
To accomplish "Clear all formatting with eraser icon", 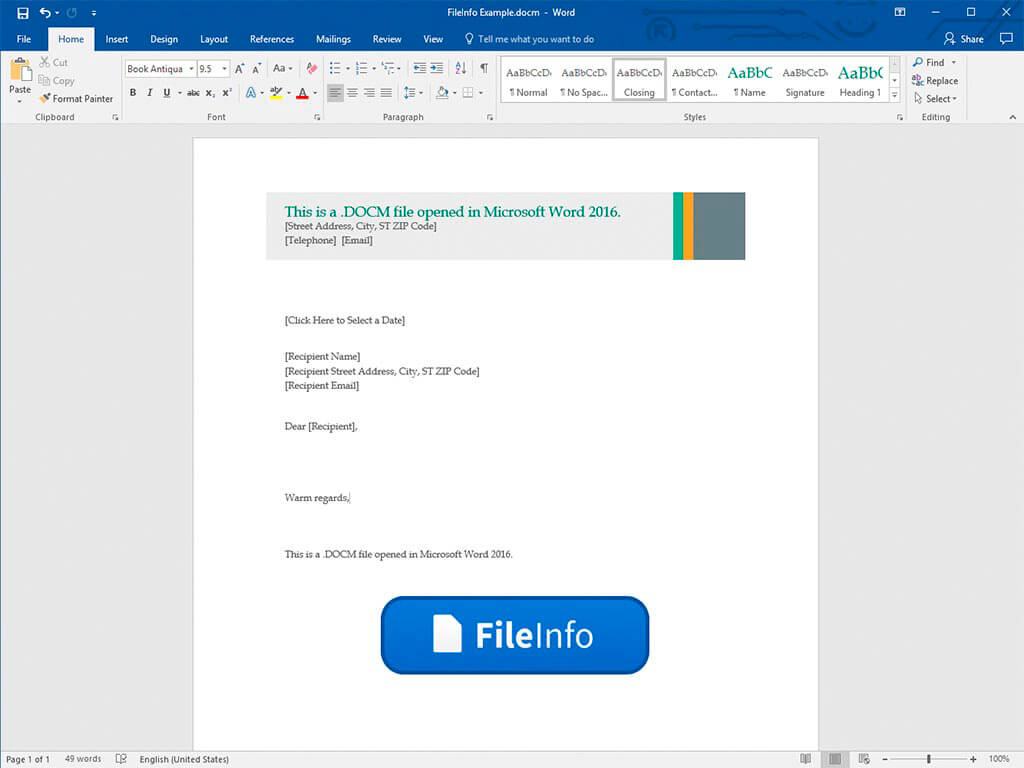I will (311, 69).
